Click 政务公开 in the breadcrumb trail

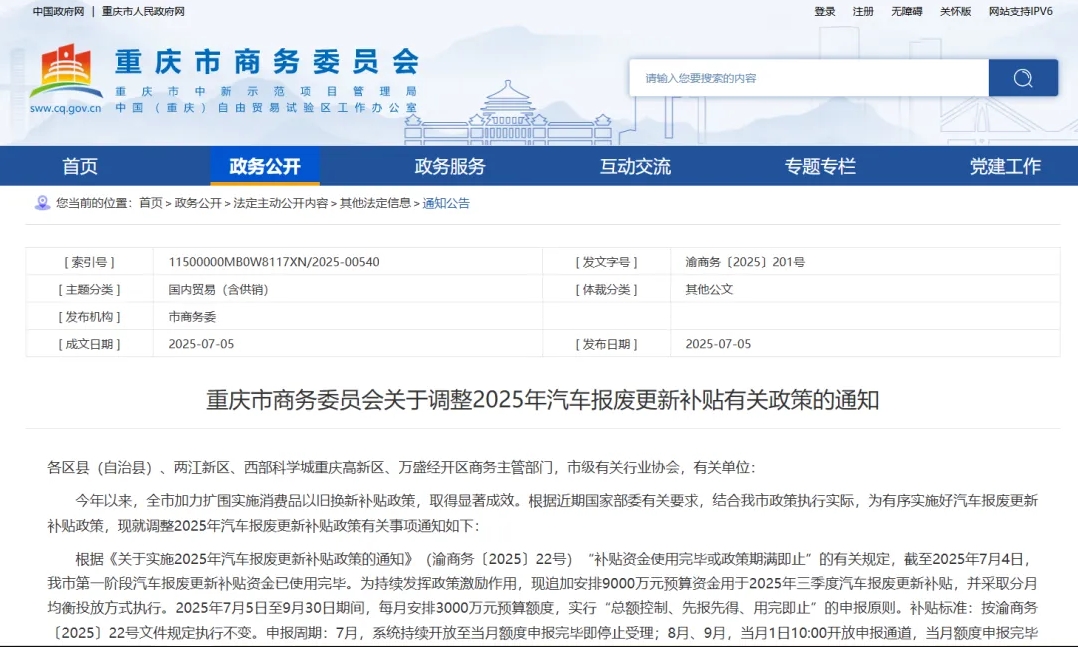198,203
